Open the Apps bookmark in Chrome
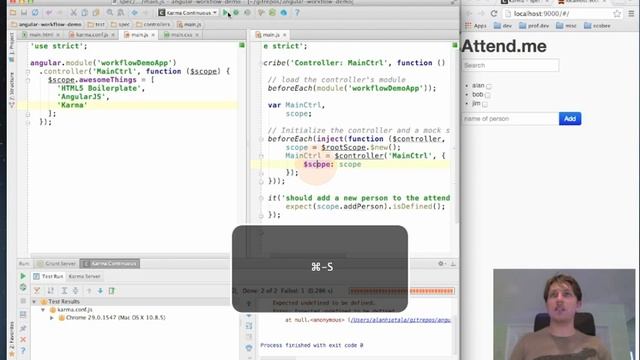Viewport: 640px width, 360px height. pos(476,26)
